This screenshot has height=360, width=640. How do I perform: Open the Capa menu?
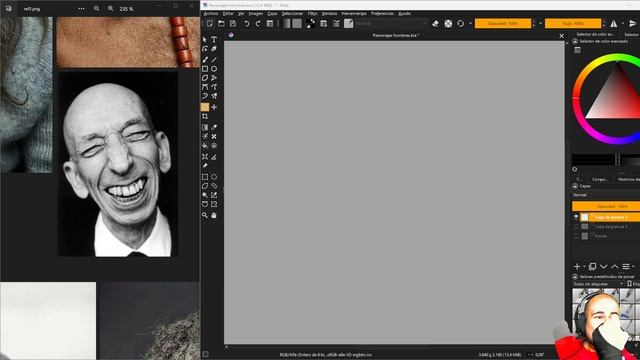point(272,13)
